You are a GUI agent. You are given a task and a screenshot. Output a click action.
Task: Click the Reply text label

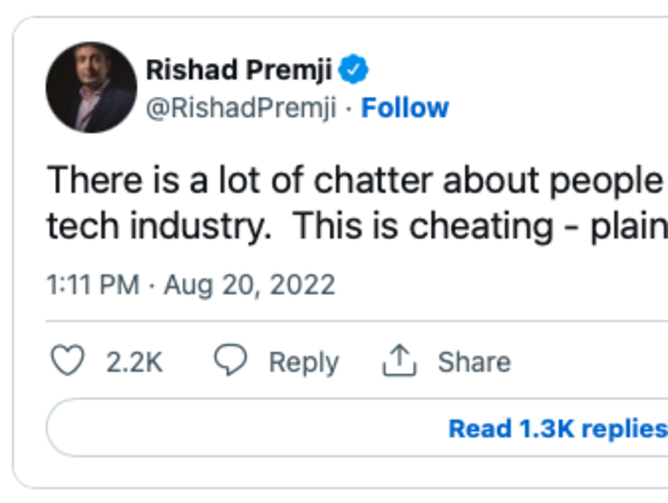click(304, 362)
